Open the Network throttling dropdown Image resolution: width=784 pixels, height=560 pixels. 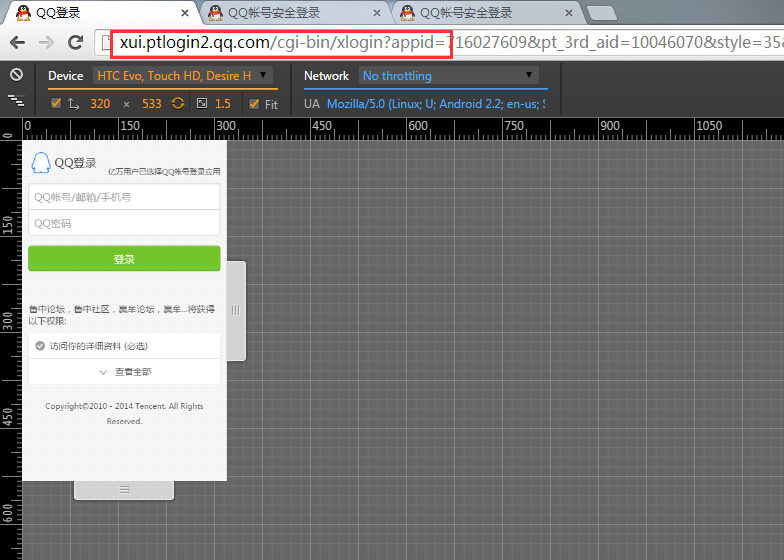click(x=449, y=76)
